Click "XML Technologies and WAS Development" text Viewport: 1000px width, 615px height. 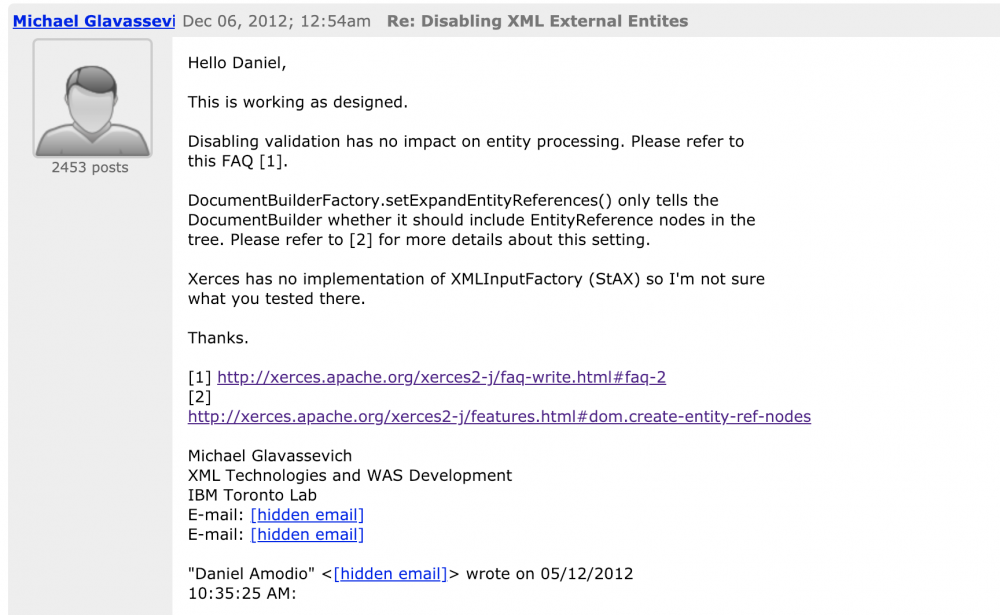coord(350,476)
